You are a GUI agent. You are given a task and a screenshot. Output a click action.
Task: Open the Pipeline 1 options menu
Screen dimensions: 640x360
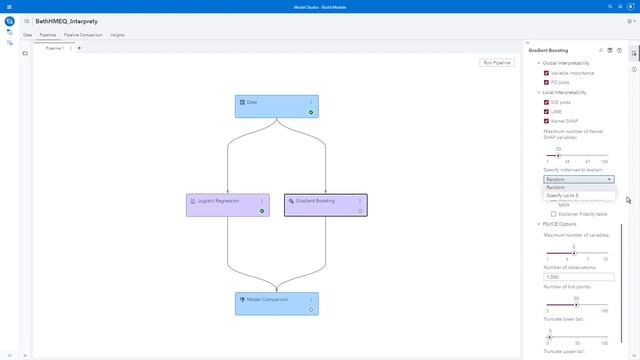coord(71,48)
